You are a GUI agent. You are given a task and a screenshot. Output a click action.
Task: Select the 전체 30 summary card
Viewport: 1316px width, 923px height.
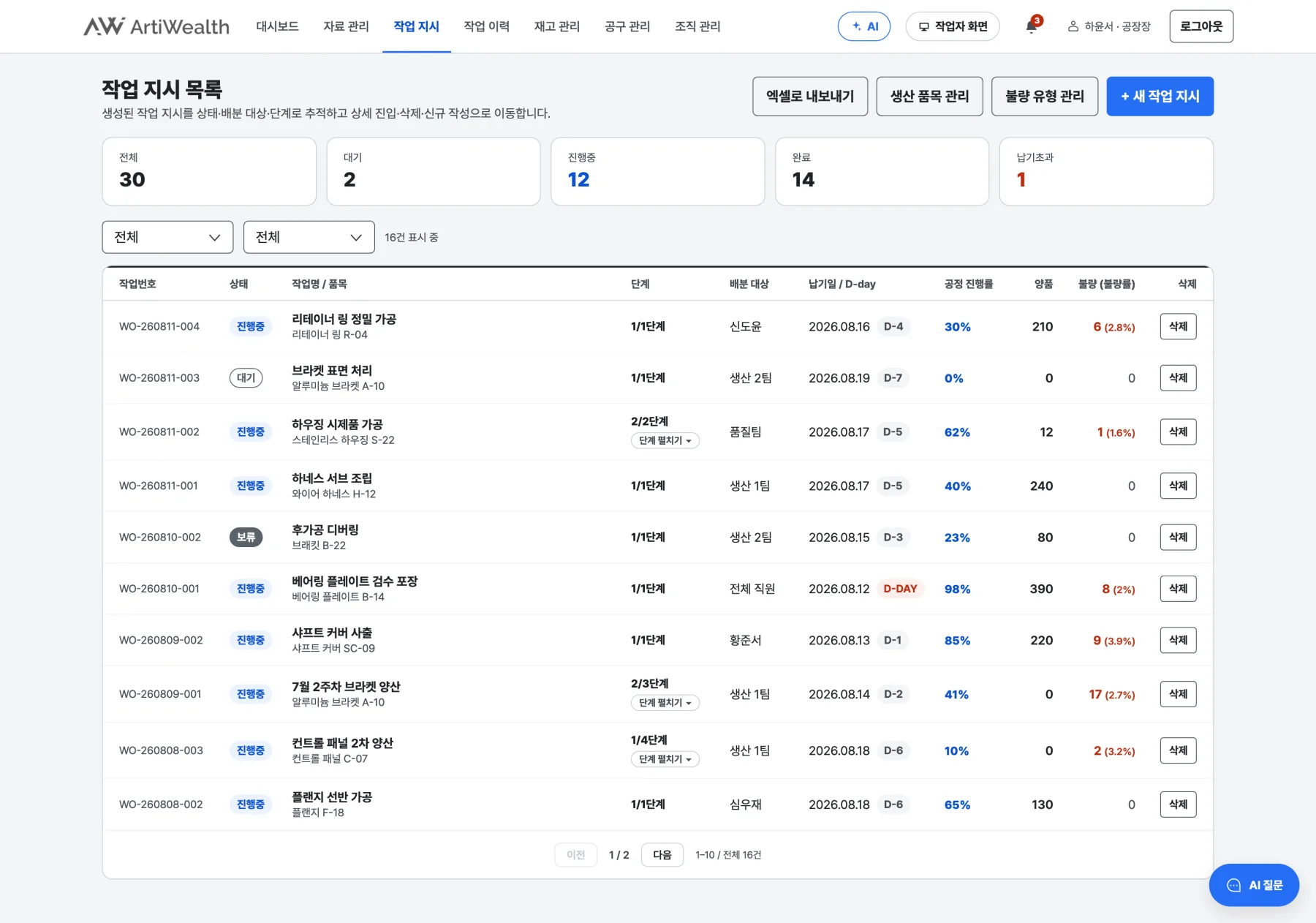209,171
